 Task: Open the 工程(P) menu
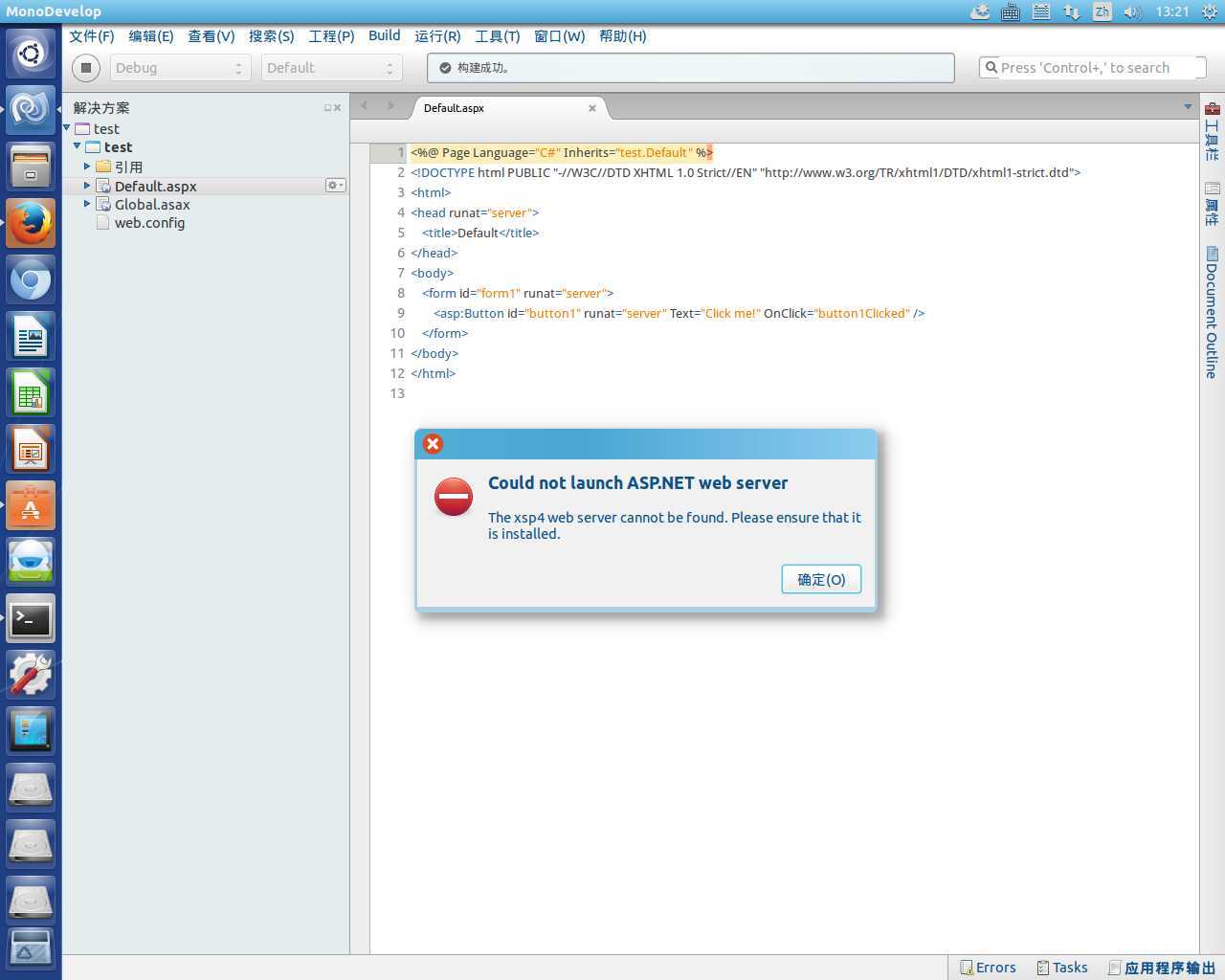pos(331,36)
